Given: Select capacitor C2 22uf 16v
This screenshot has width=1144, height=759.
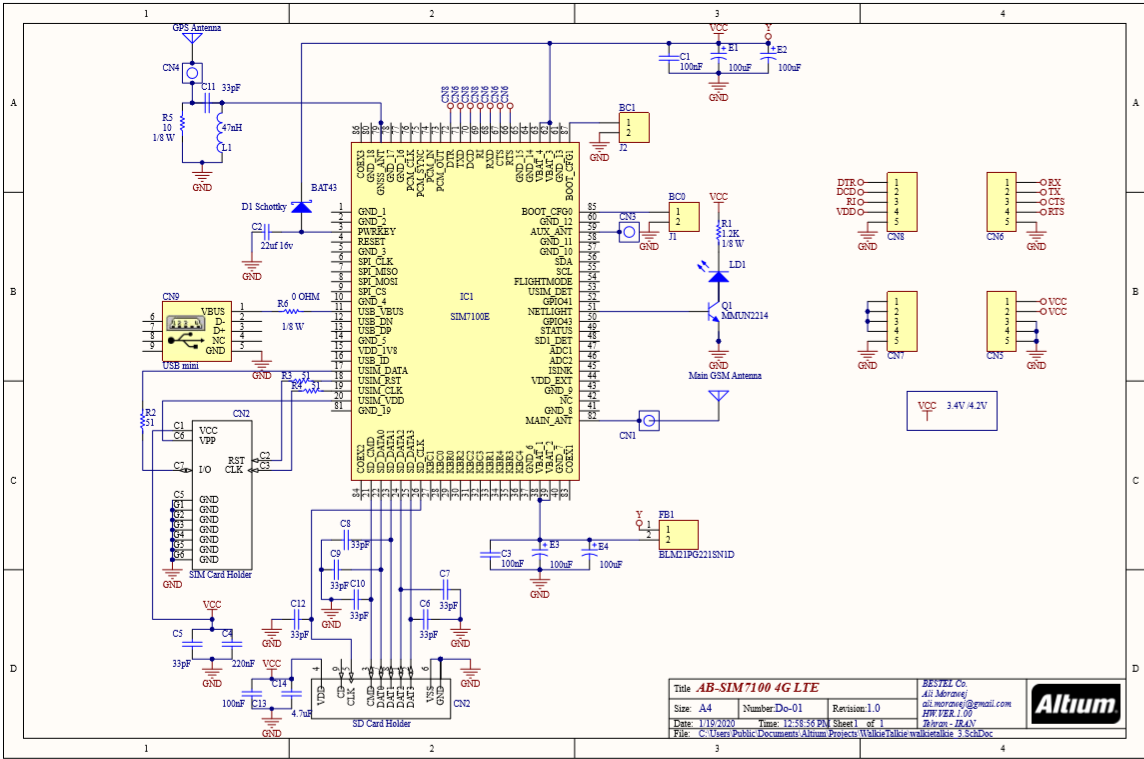Looking at the screenshot, I should [x=266, y=232].
